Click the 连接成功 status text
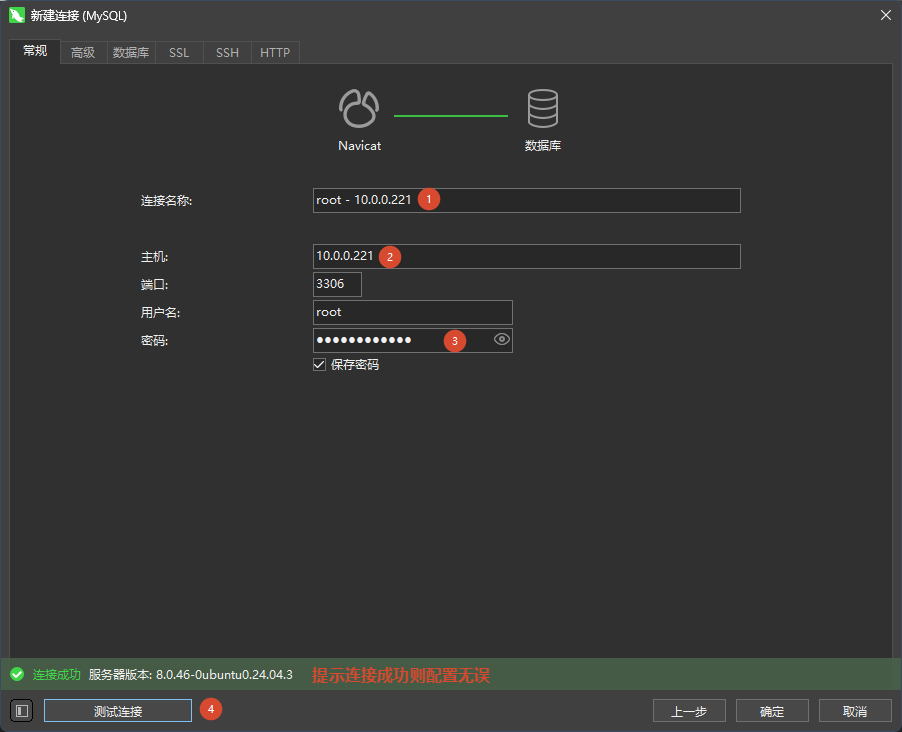This screenshot has width=902, height=732. click(x=56, y=674)
